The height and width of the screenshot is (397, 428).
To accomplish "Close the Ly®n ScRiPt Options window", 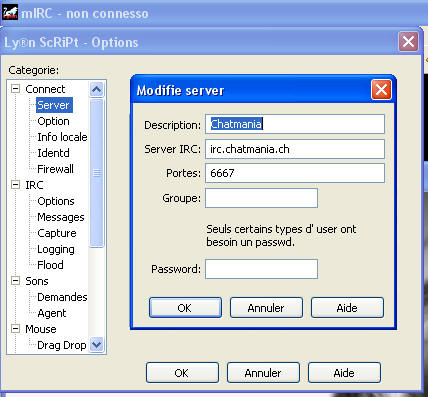I will coord(408,42).
